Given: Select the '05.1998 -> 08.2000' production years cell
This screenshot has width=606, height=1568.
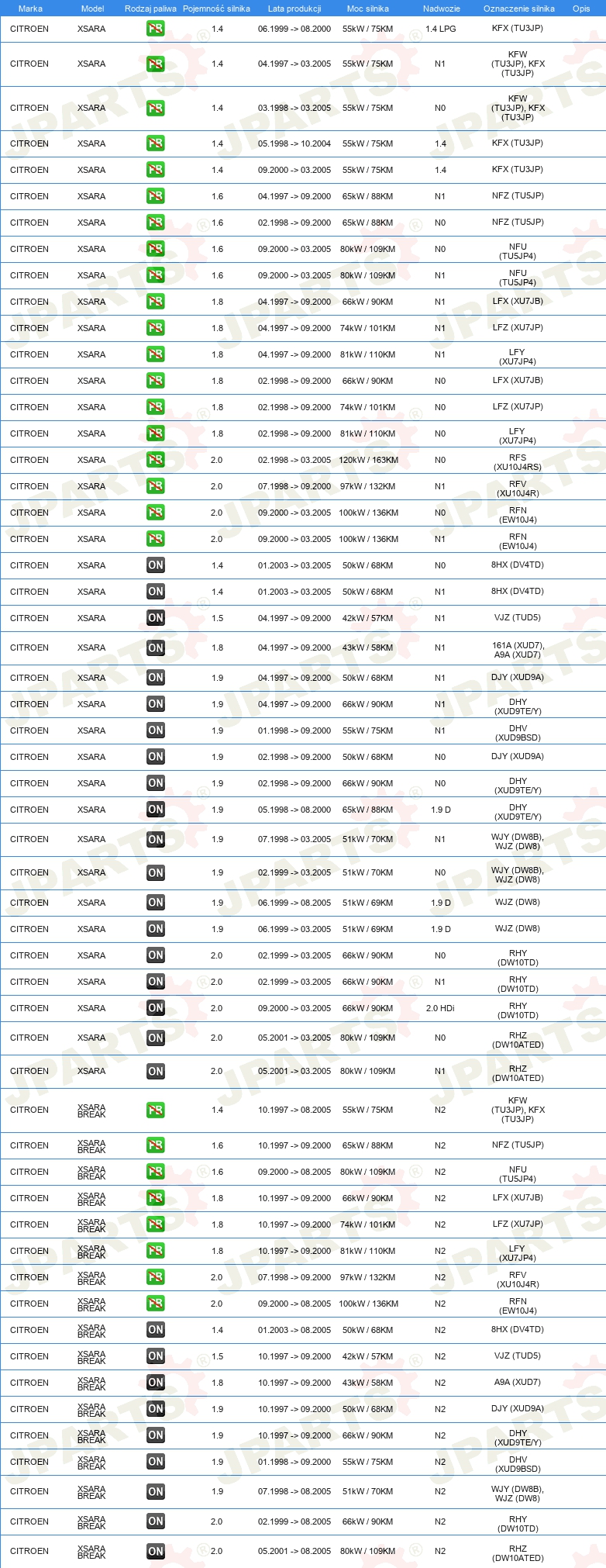Looking at the screenshot, I should coord(294,810).
